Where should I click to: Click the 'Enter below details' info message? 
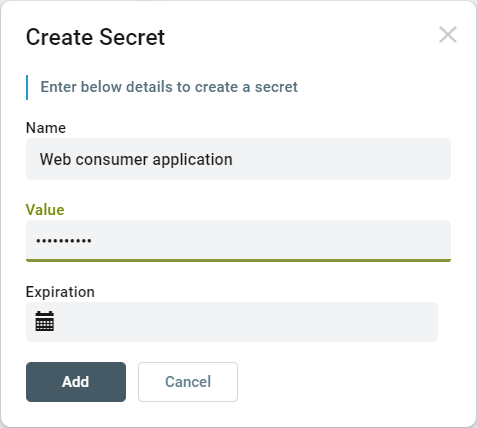tap(169, 87)
